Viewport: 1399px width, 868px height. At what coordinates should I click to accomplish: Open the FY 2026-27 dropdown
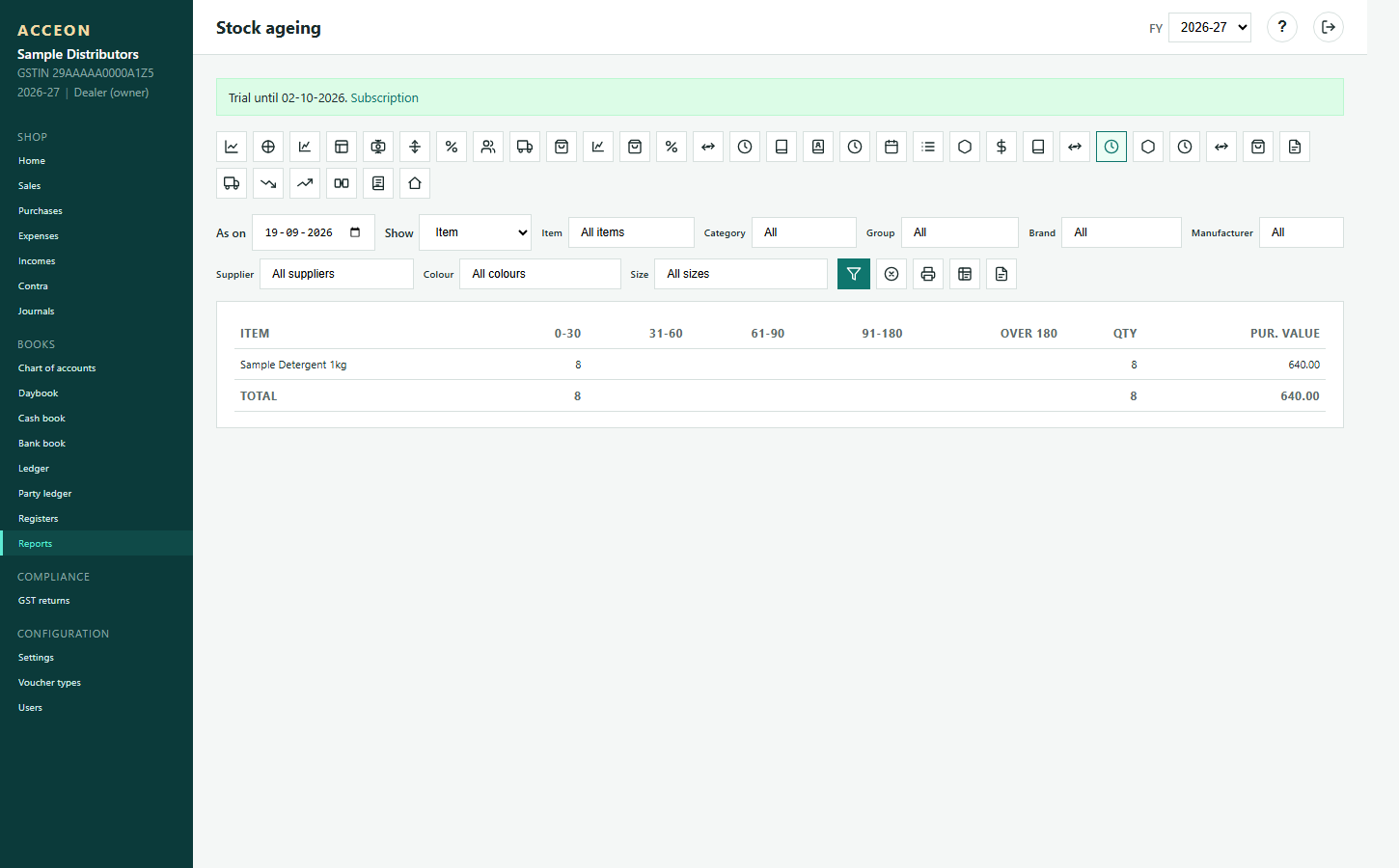(x=1210, y=27)
